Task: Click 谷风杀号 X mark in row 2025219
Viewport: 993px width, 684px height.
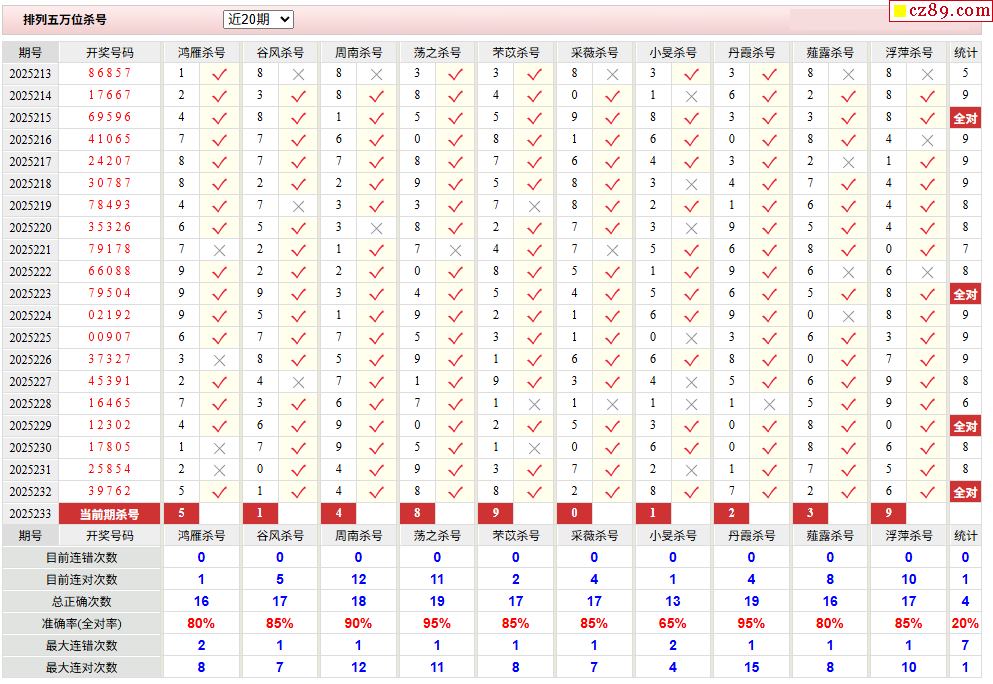Action: [298, 206]
